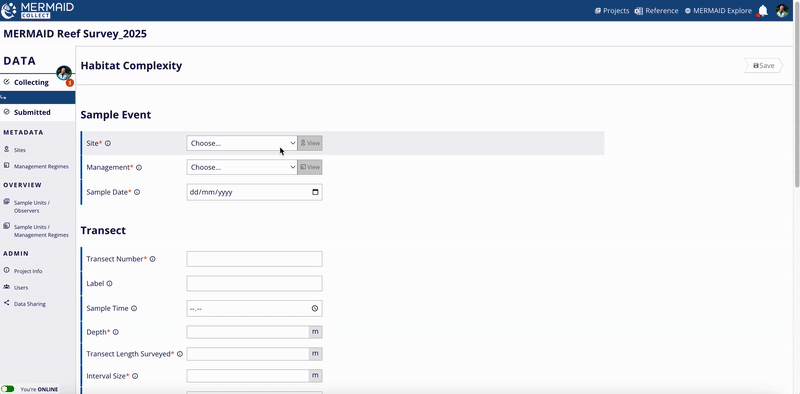Select Collecting in the sidebar
800x394 pixels.
[31, 82]
